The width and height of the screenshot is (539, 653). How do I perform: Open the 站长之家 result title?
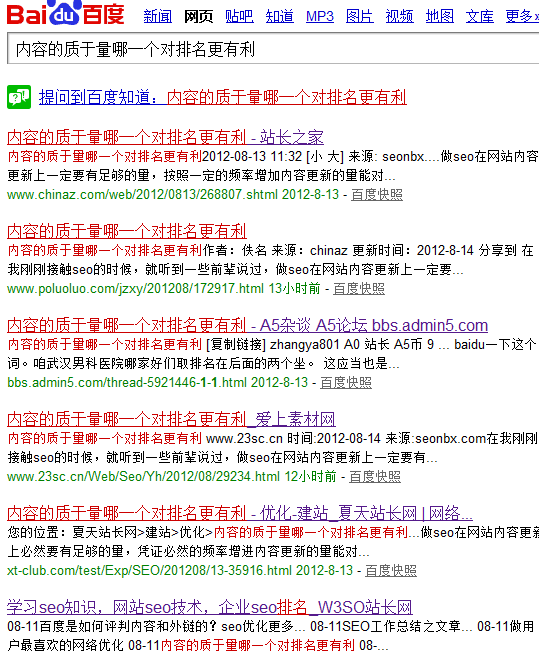pos(165,137)
